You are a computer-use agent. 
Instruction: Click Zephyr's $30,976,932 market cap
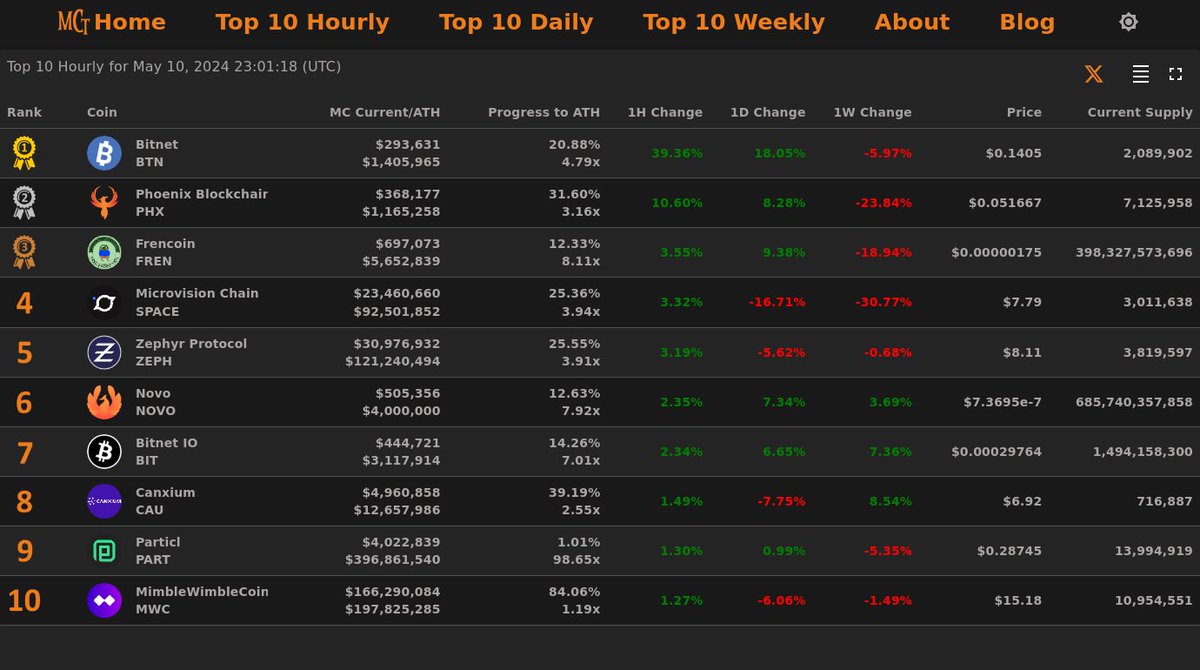coord(397,343)
